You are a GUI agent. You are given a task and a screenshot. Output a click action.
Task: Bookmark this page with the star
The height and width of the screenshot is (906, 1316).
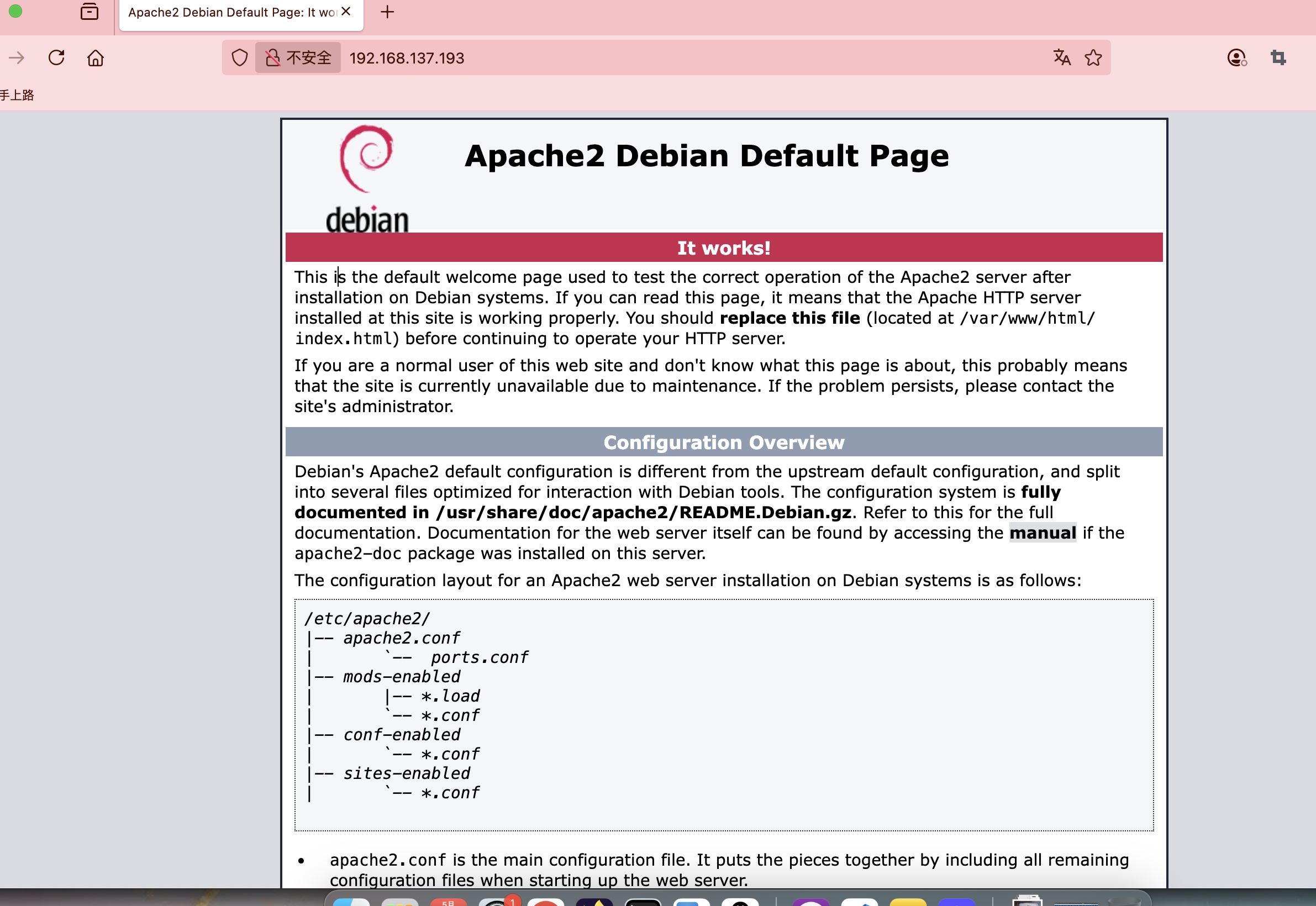coord(1093,58)
